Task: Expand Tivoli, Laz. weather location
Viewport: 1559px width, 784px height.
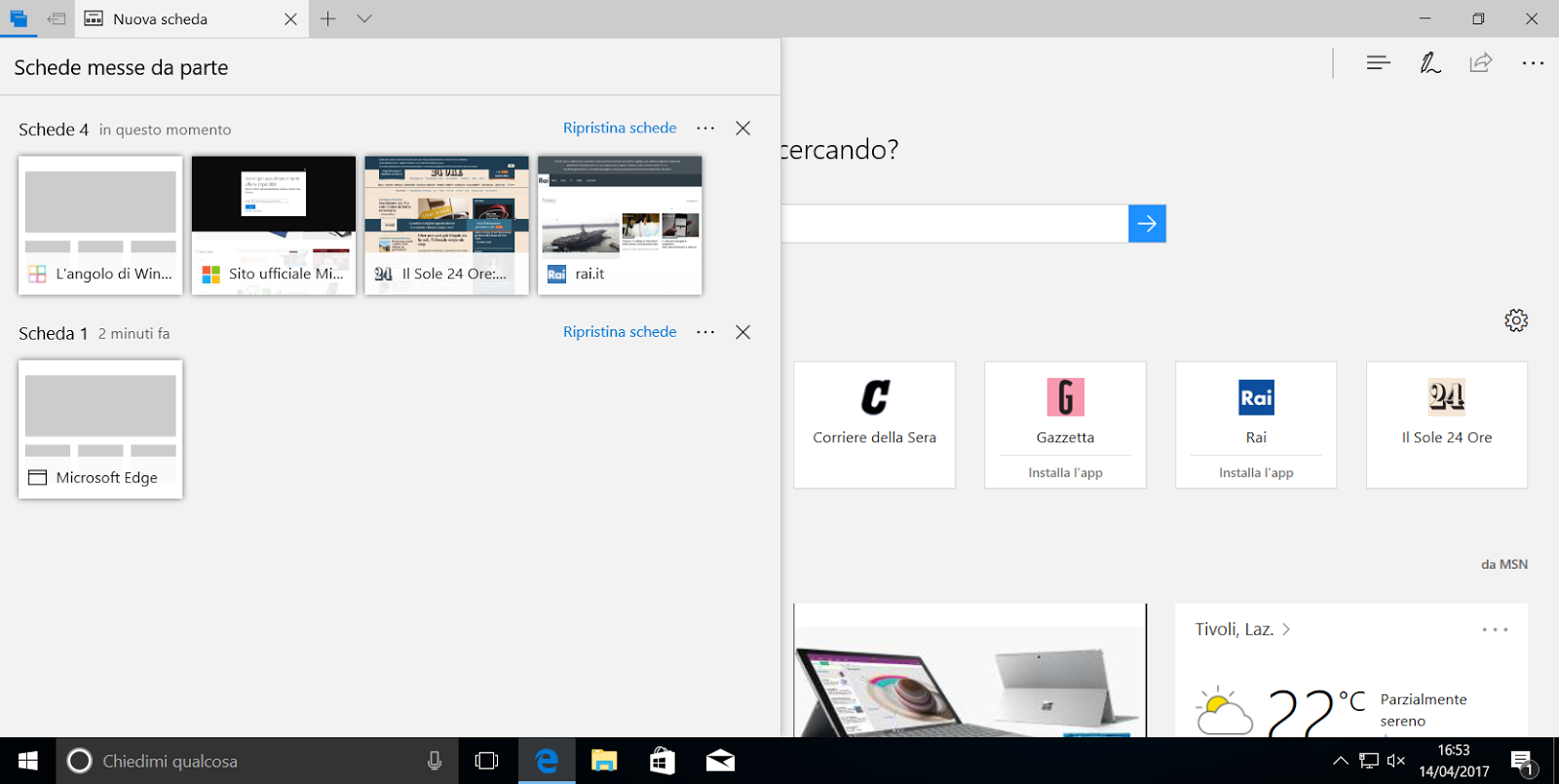Action: coord(1242,629)
